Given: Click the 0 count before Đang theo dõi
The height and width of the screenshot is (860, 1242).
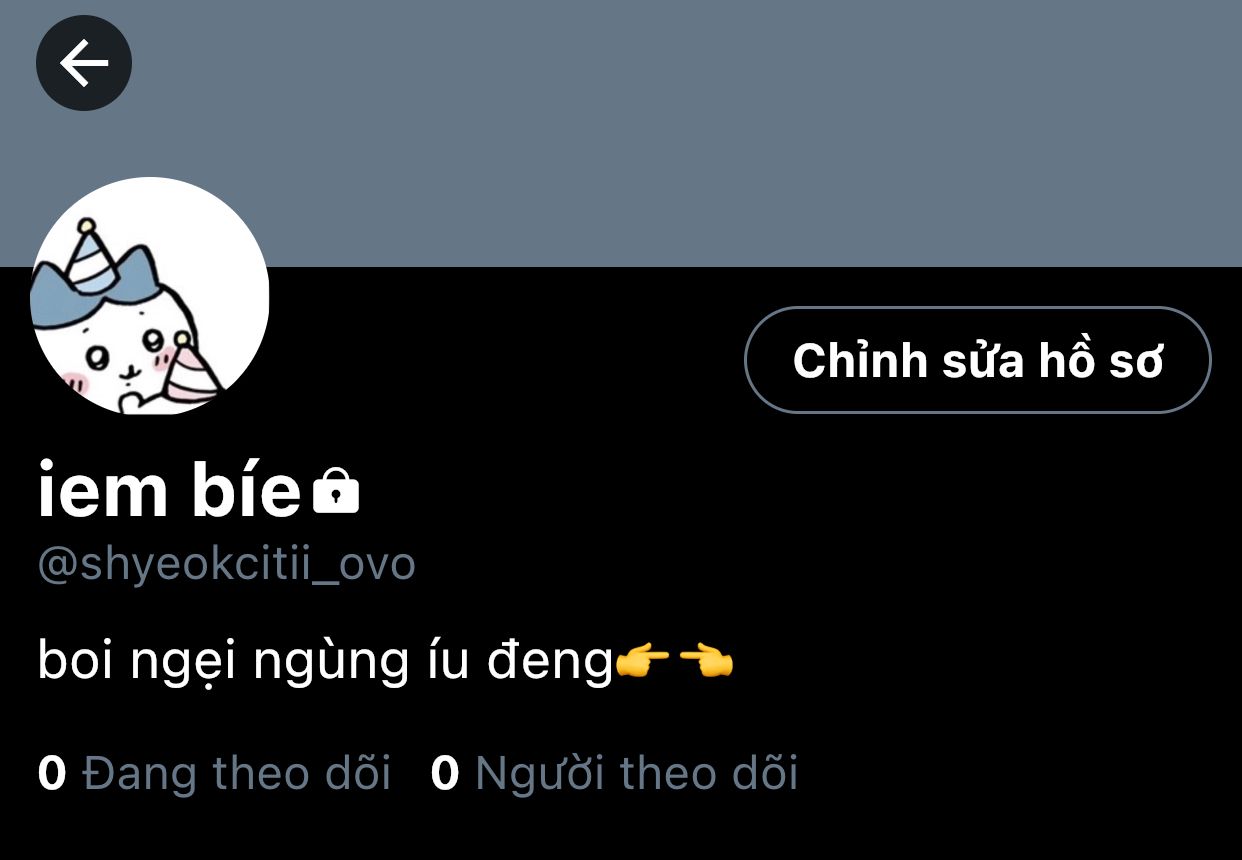Looking at the screenshot, I should 52,773.
